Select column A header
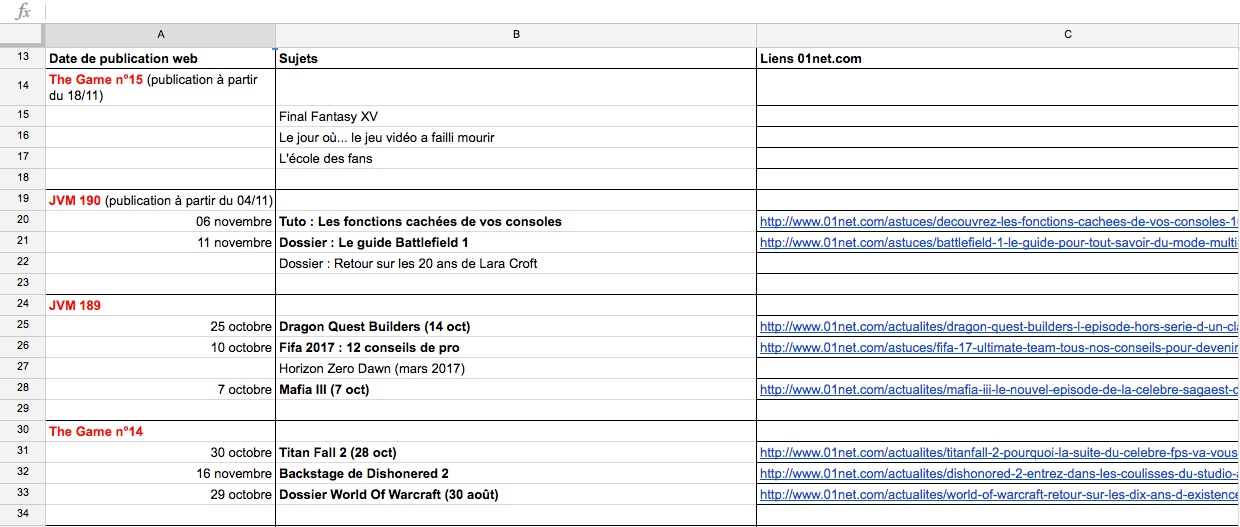The height and width of the screenshot is (527, 1240). [x=161, y=35]
